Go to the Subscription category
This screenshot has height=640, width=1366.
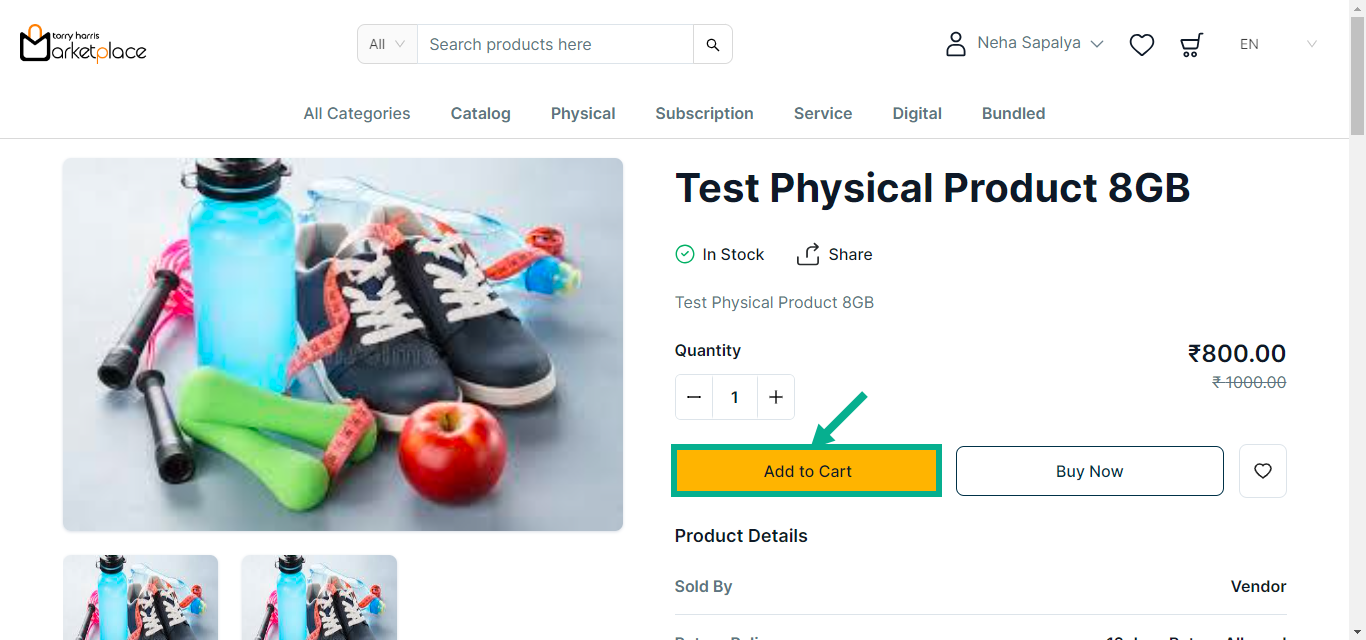[x=704, y=113]
